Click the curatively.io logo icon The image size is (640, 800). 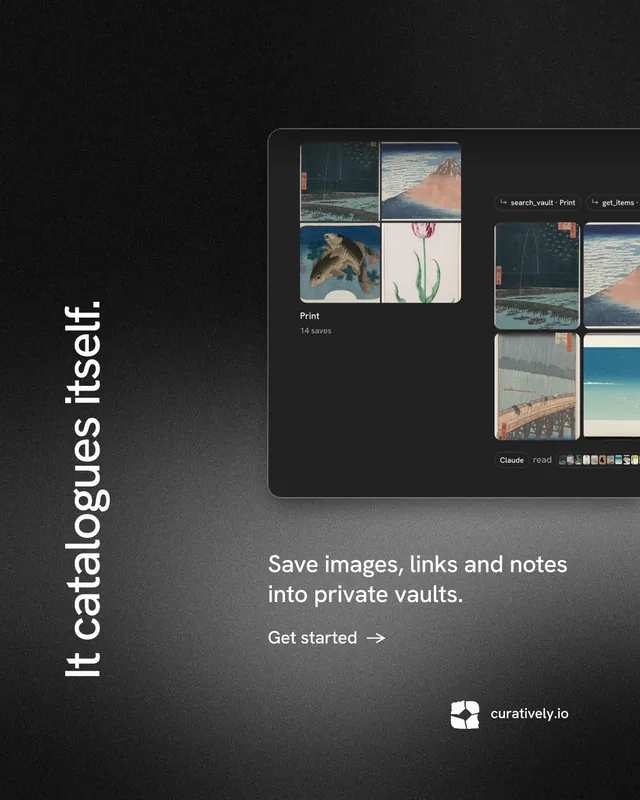click(x=465, y=714)
